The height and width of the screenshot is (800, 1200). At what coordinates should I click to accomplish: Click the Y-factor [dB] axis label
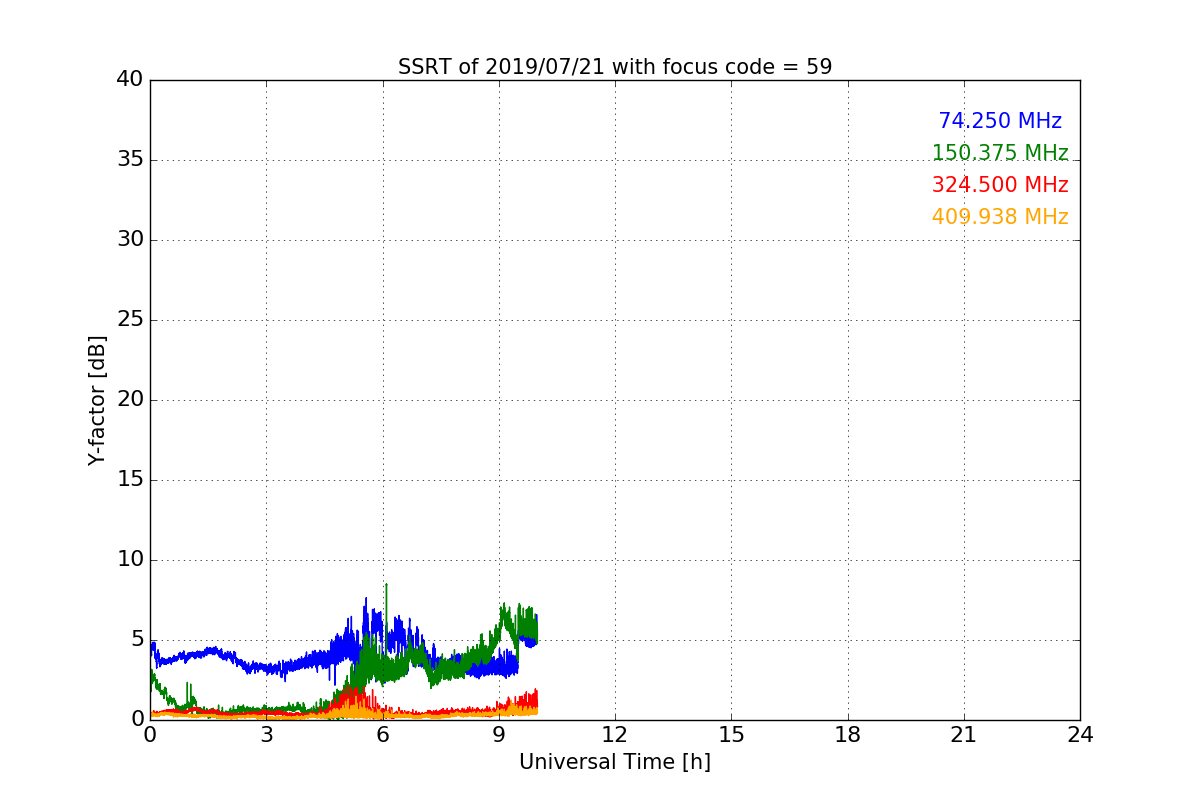96,400
